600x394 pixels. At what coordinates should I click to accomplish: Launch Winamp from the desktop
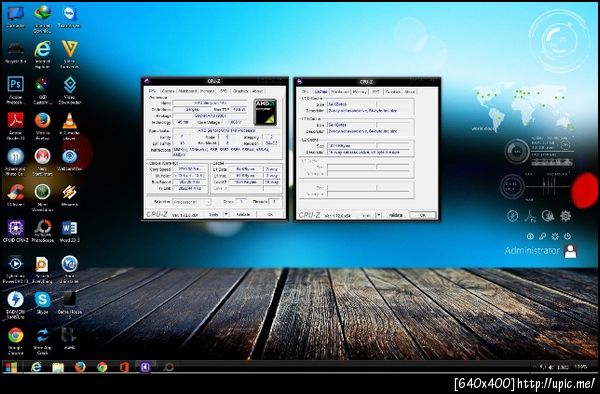tap(69, 195)
